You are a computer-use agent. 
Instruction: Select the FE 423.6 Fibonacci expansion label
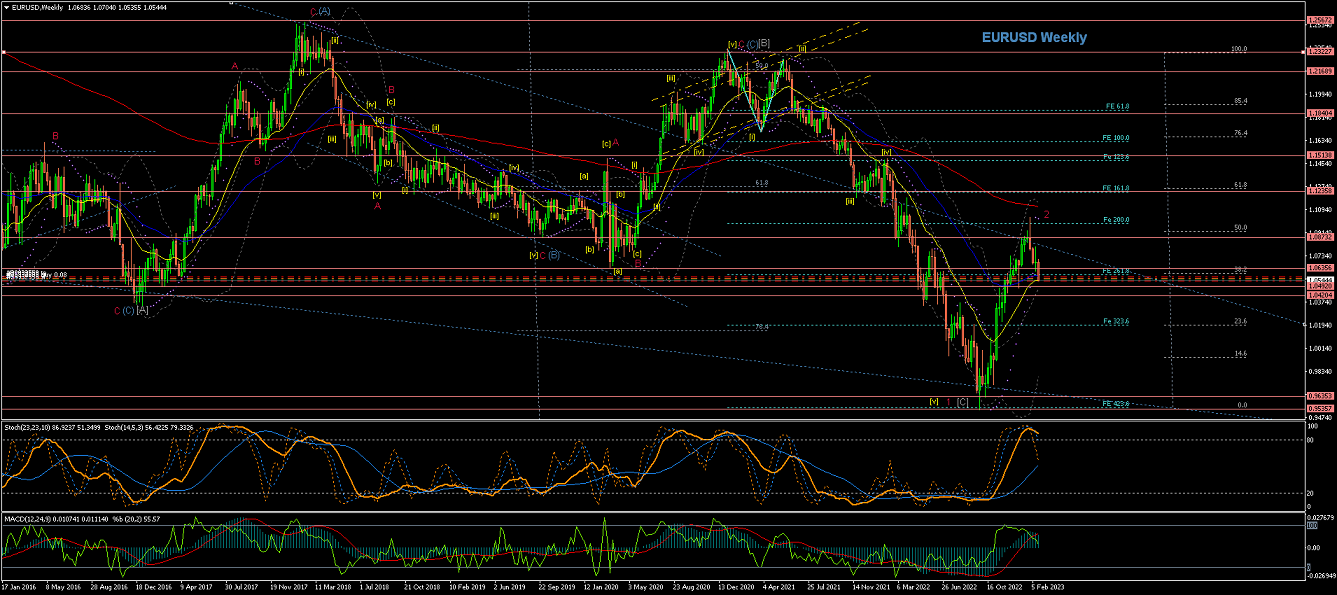(1115, 403)
